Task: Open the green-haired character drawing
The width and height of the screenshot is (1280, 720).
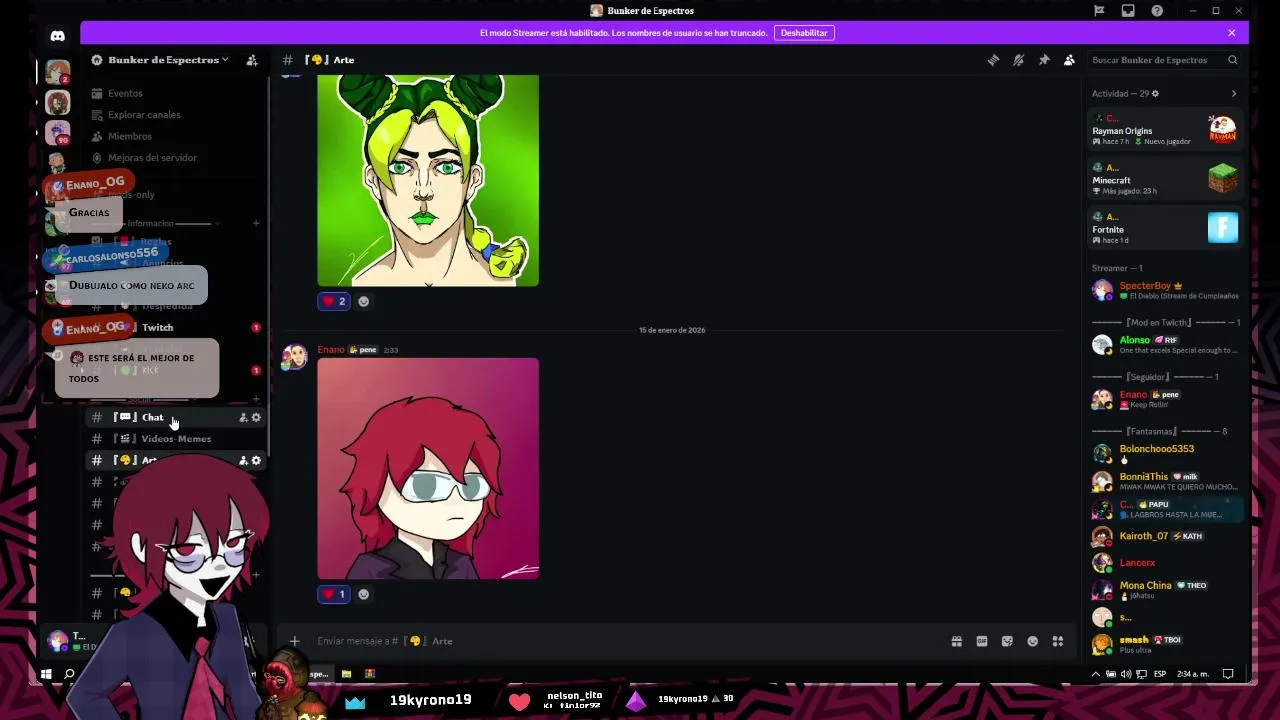Action: [428, 180]
